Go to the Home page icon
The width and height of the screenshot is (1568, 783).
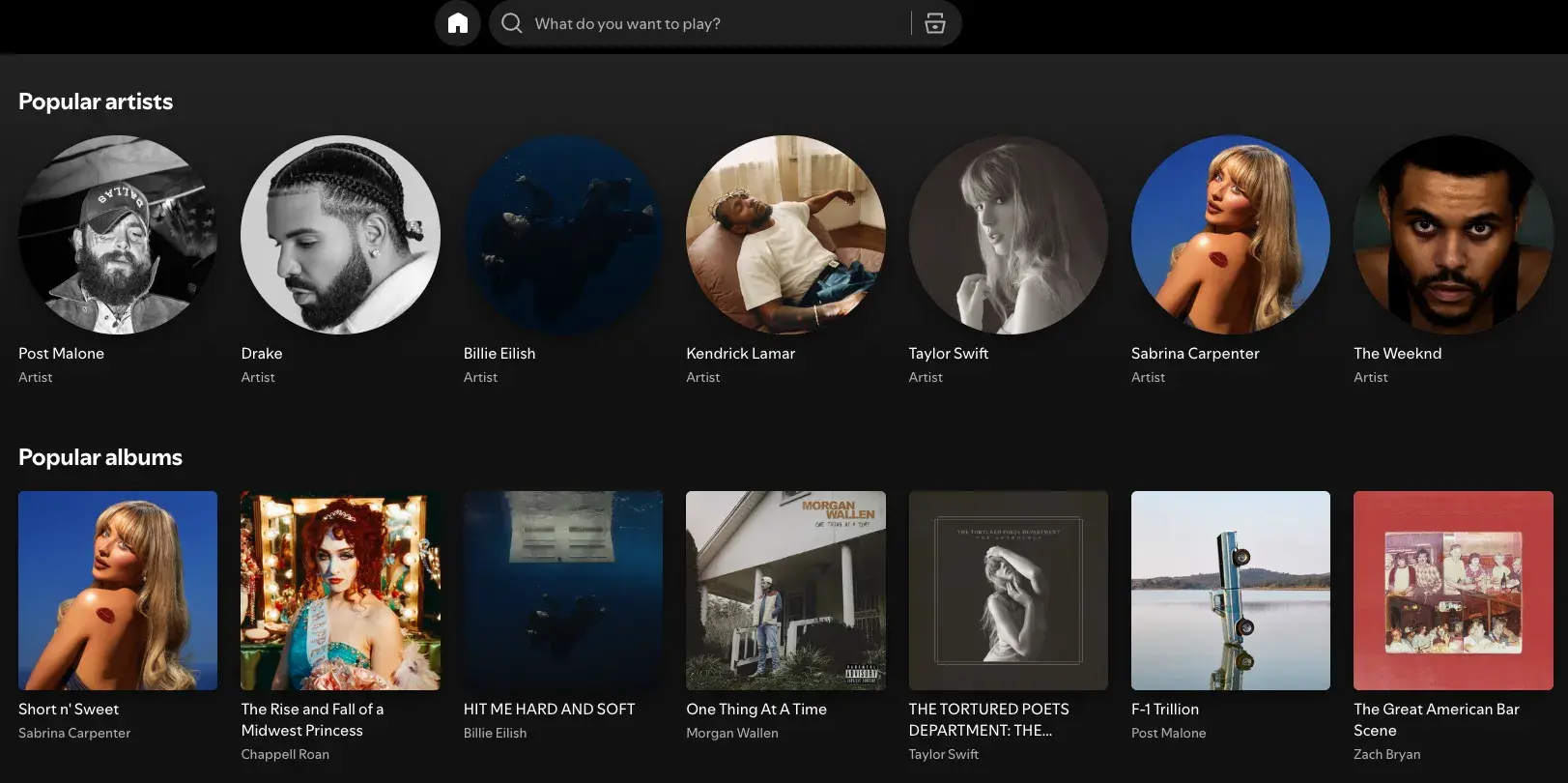(458, 23)
